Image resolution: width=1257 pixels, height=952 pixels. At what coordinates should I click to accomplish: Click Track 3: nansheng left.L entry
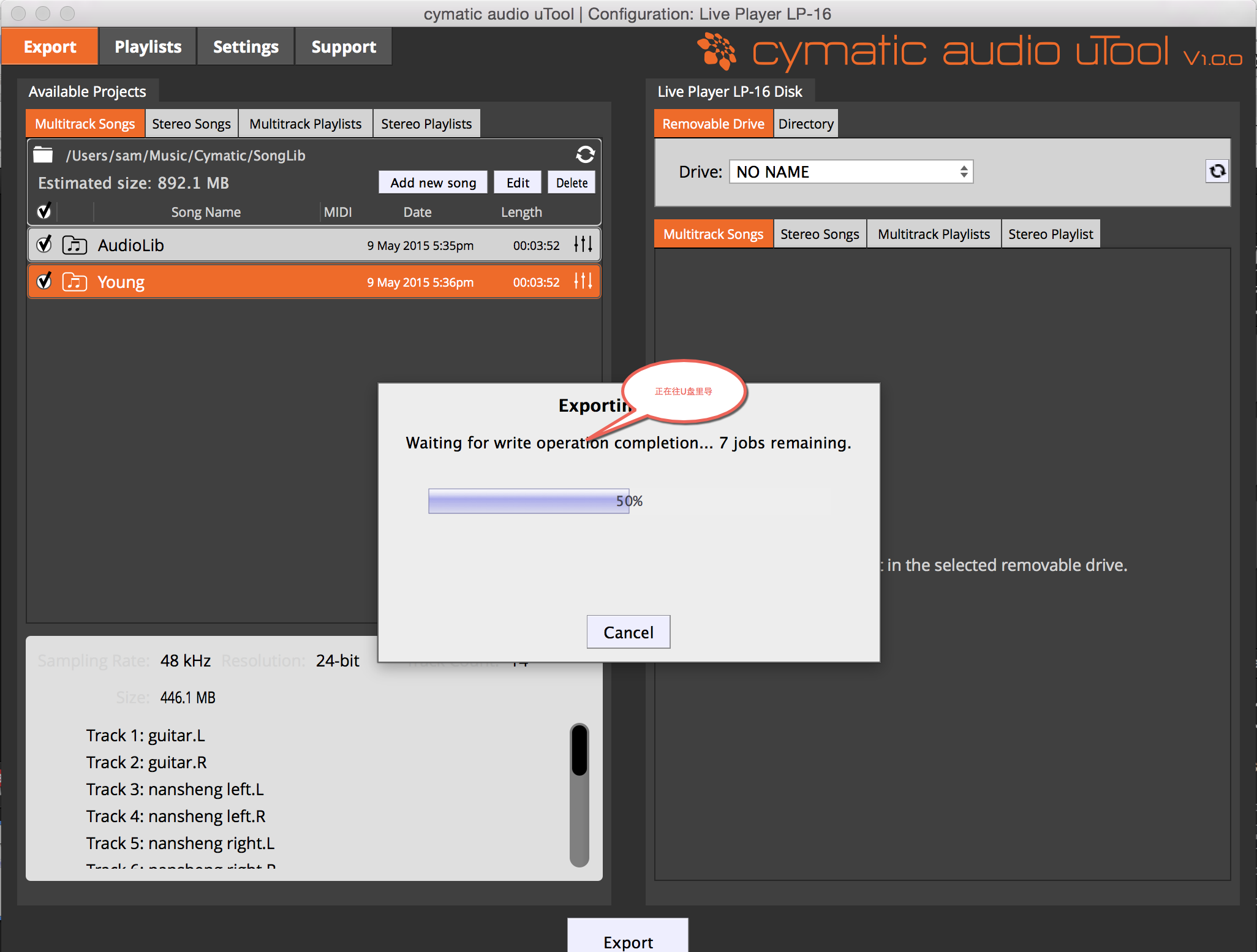175,789
